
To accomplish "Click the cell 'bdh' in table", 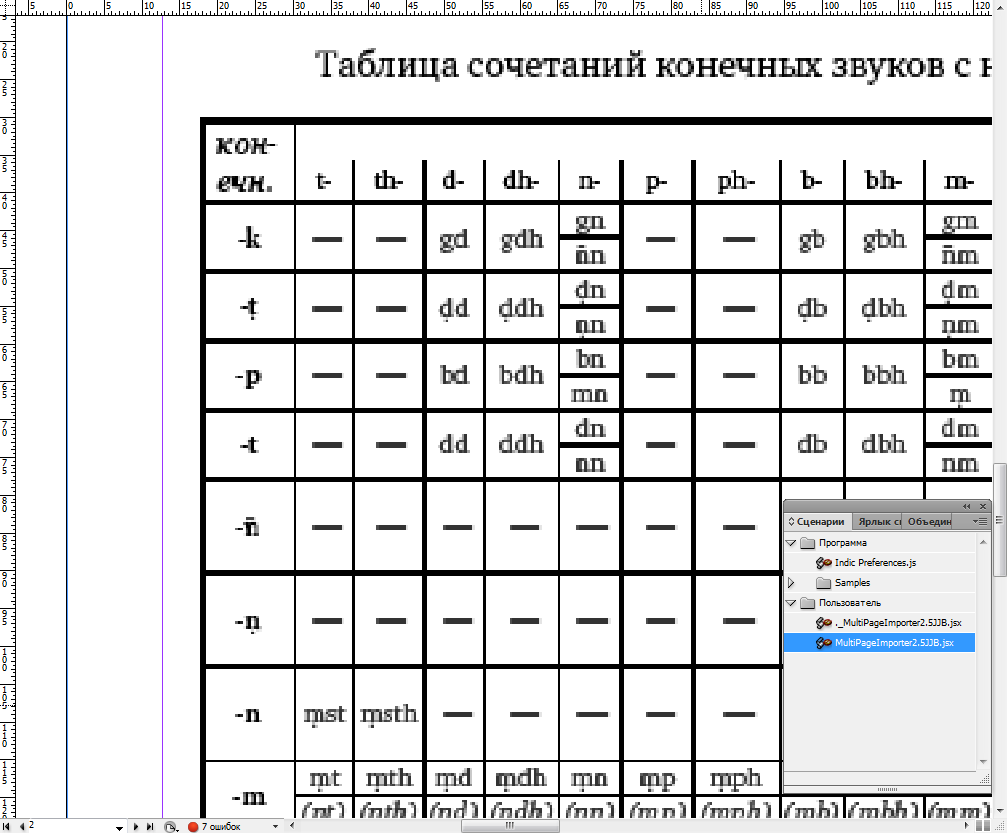I will click(x=521, y=375).
